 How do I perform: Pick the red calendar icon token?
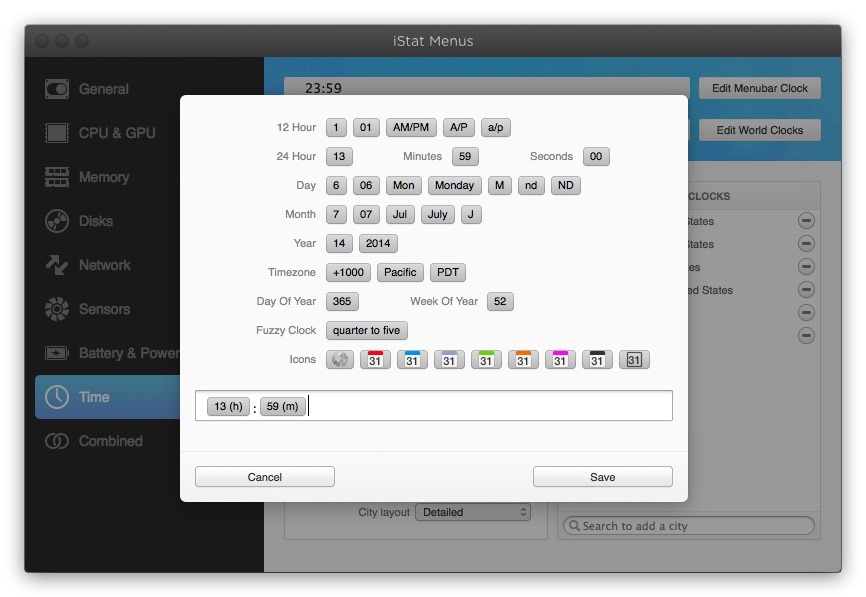tap(375, 360)
